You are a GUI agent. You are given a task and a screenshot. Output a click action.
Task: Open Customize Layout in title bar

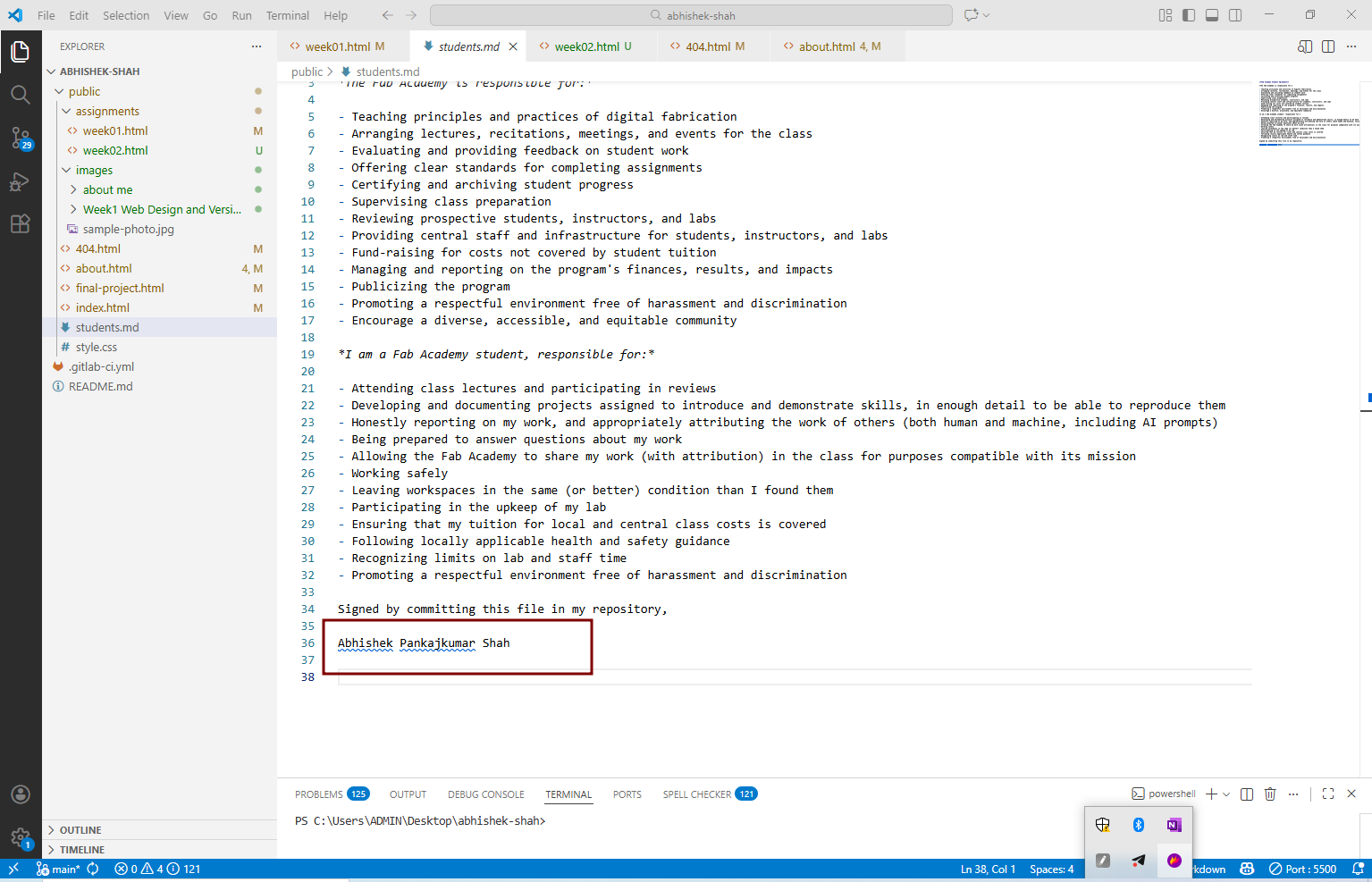[x=1166, y=15]
